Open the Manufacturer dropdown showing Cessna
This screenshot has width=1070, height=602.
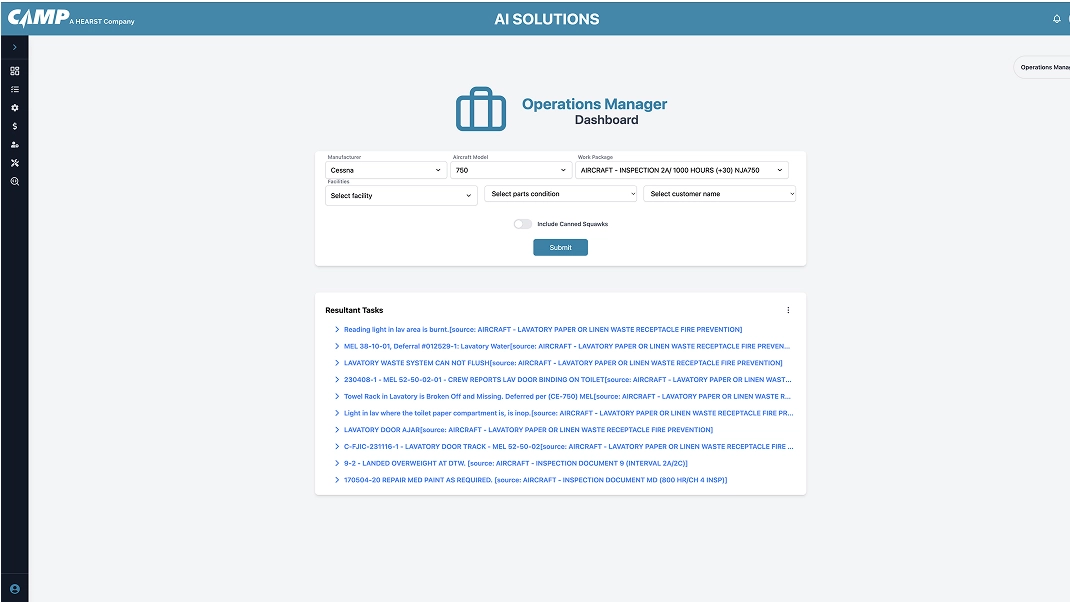click(x=386, y=170)
